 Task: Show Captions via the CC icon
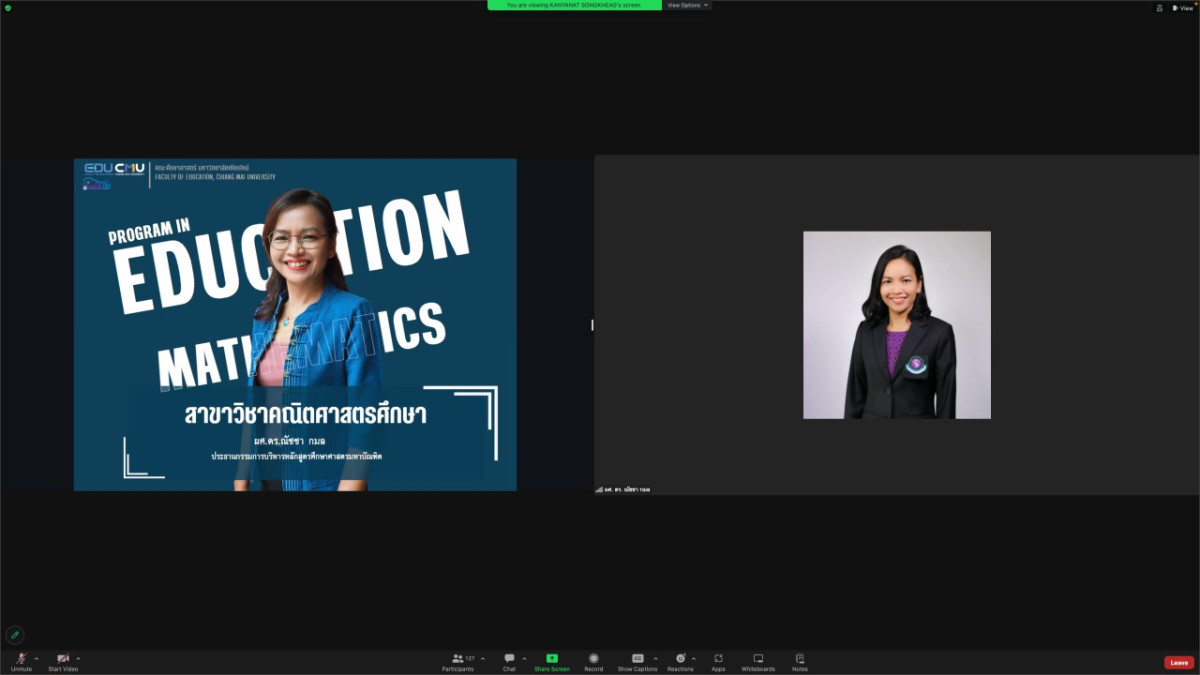pos(637,661)
